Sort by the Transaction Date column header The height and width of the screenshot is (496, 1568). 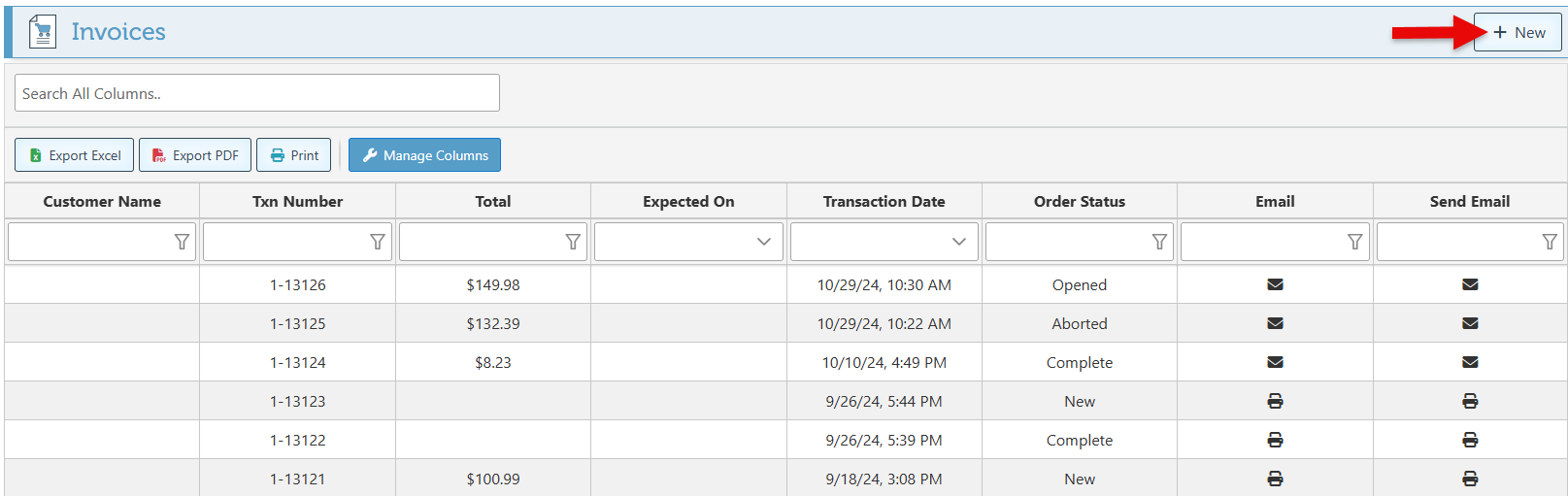pos(884,201)
